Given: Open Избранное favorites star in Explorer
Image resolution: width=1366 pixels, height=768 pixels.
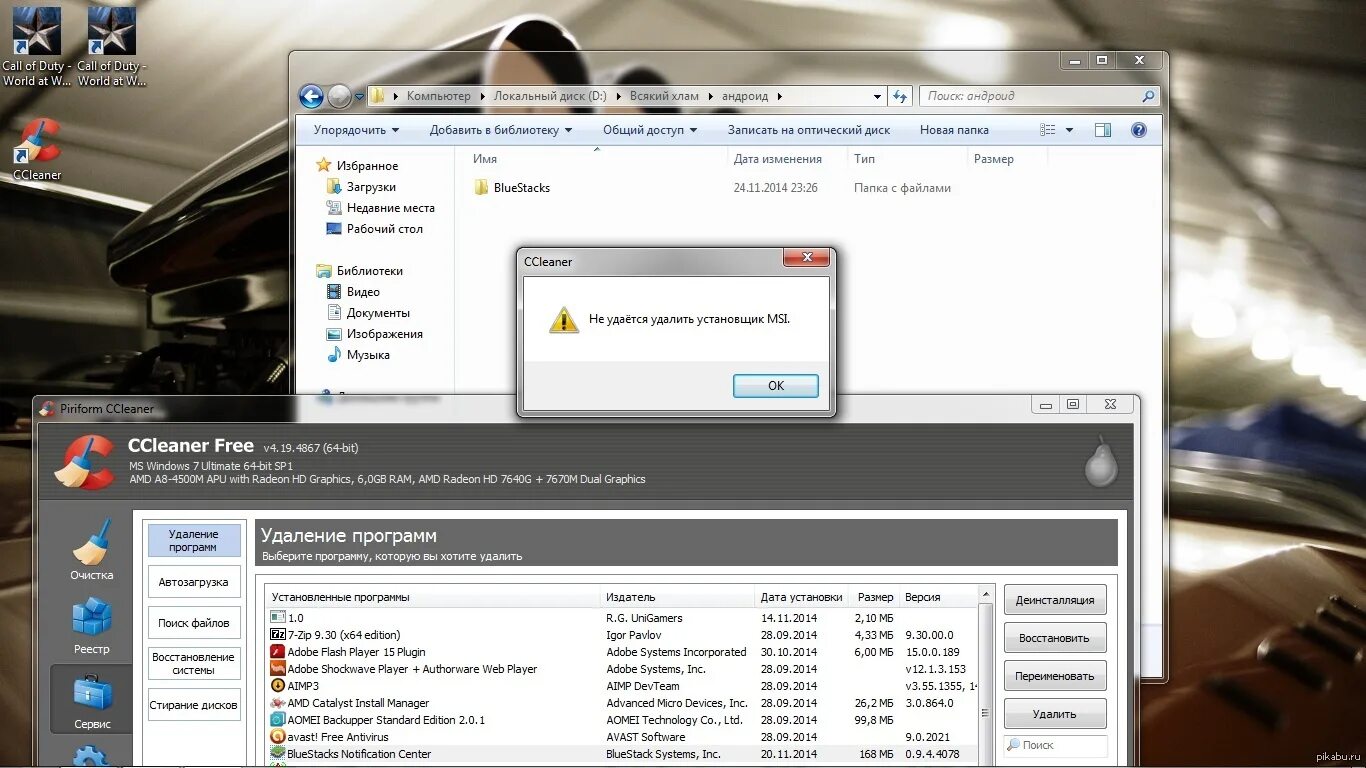Looking at the screenshot, I should [x=323, y=165].
